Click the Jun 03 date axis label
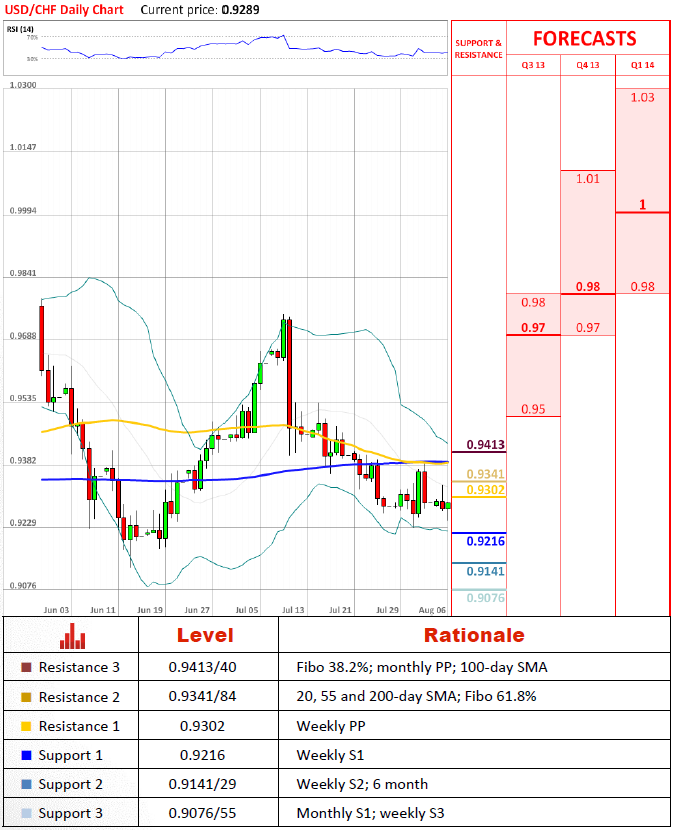 coord(56,610)
